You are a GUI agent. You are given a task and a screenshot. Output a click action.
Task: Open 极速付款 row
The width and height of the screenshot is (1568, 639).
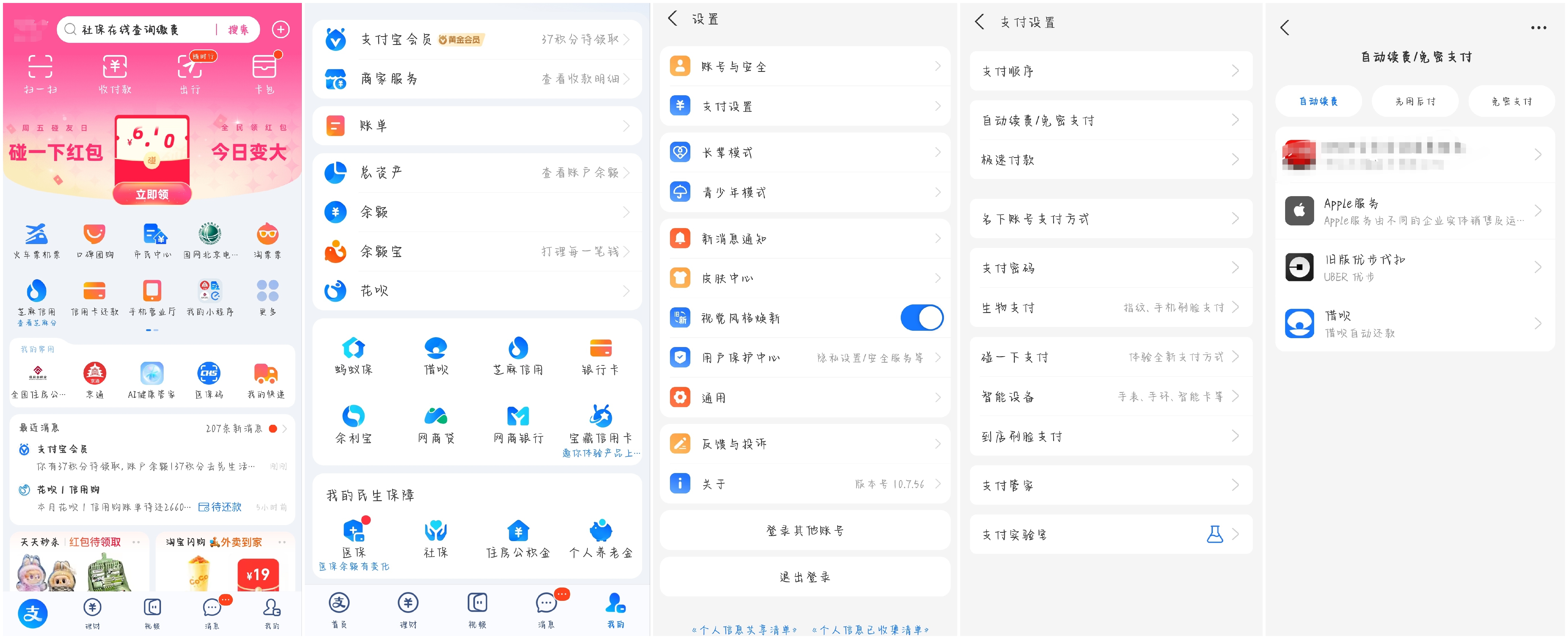pyautogui.click(x=1111, y=159)
